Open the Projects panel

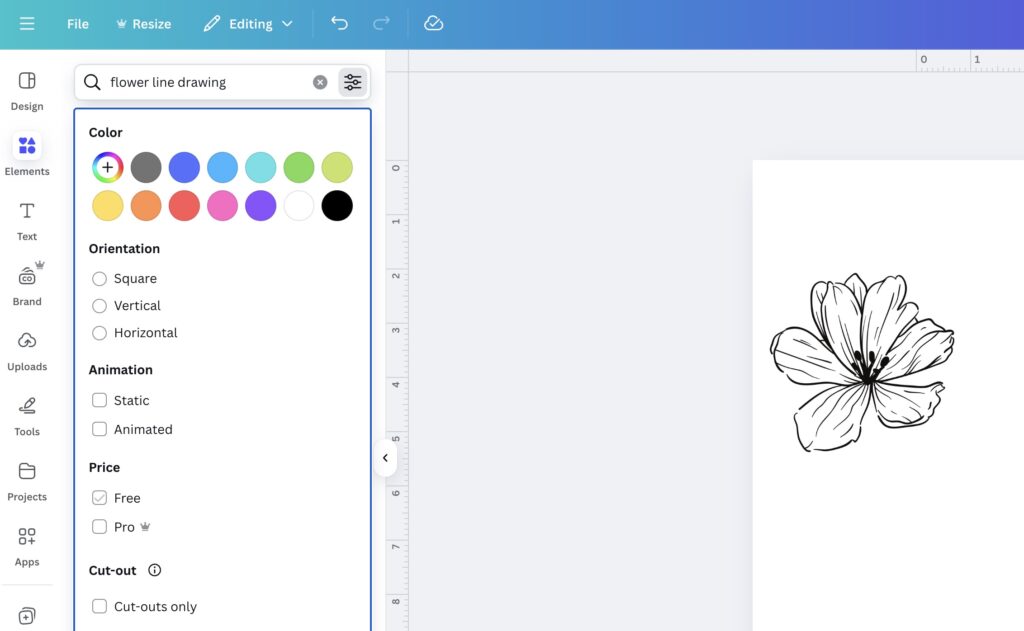click(27, 478)
